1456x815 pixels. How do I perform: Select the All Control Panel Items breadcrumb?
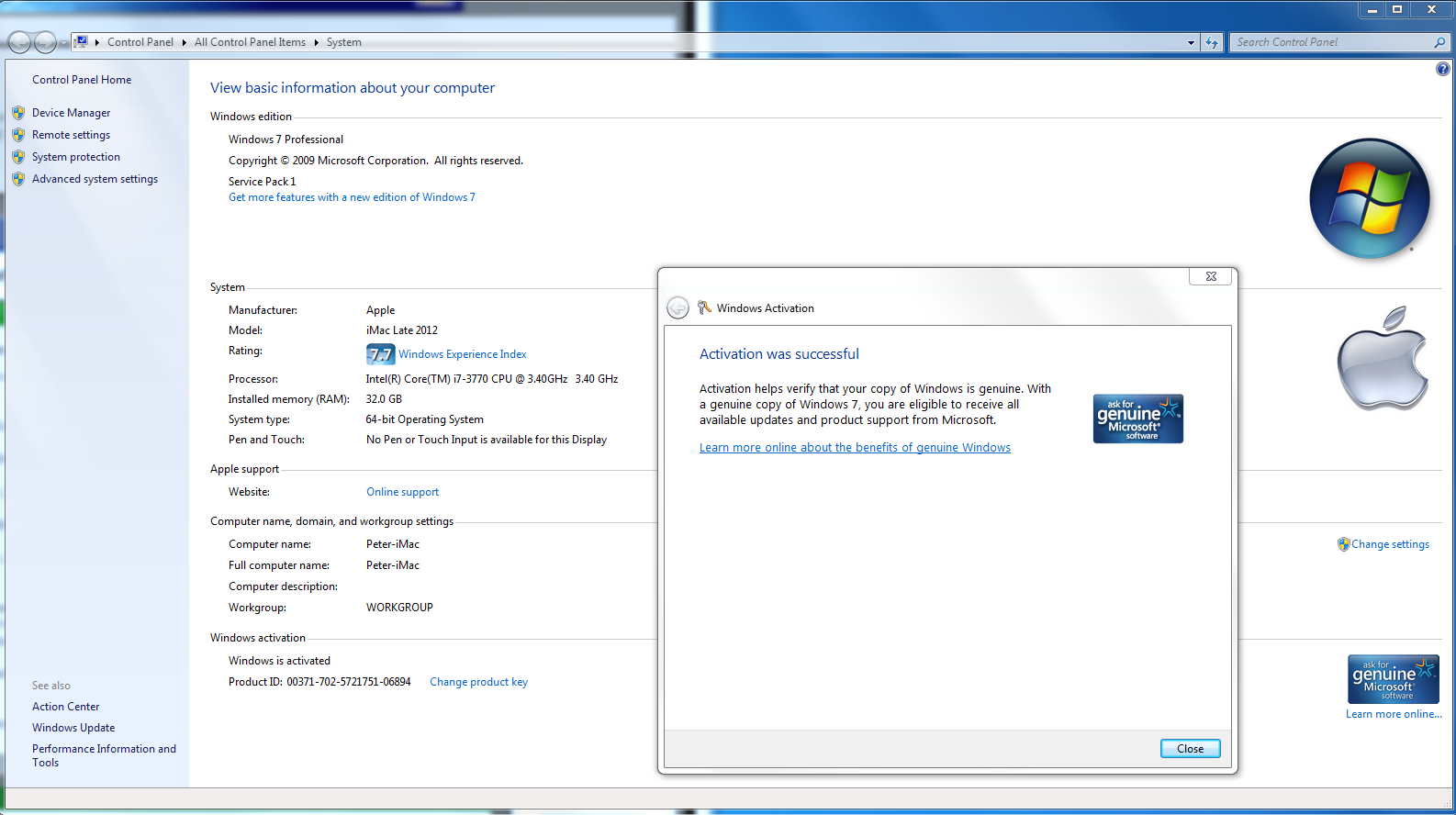250,42
